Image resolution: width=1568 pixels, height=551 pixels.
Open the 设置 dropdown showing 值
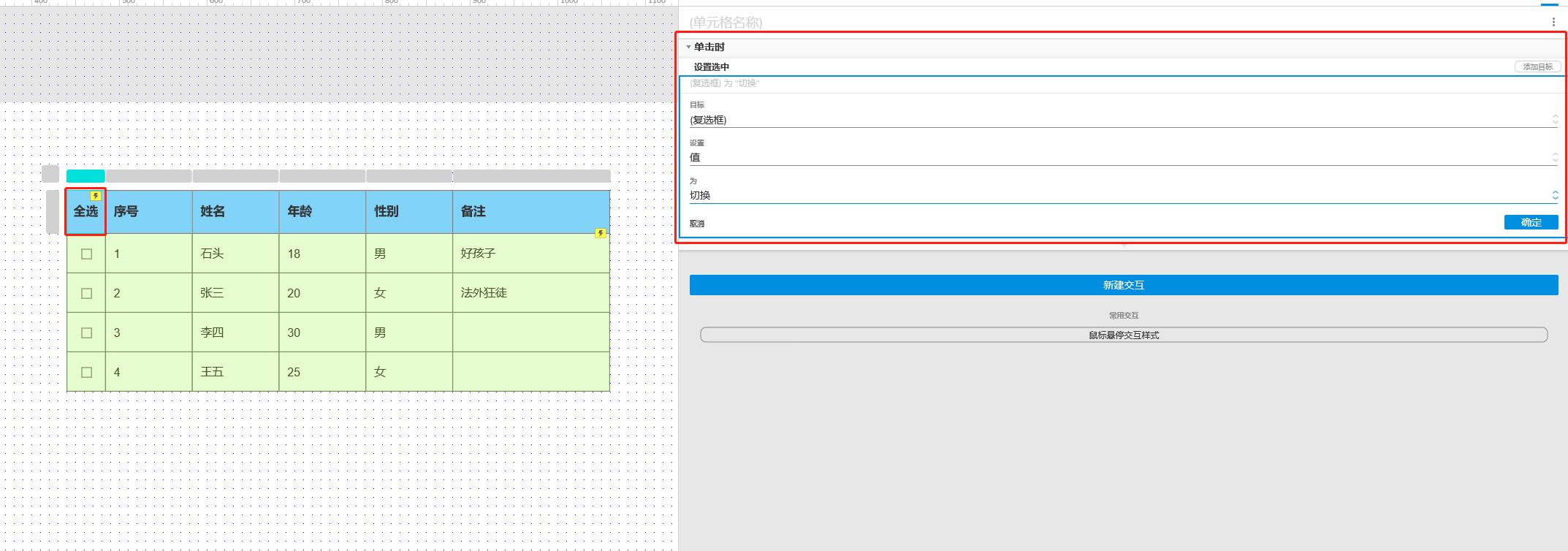[x=1124, y=157]
